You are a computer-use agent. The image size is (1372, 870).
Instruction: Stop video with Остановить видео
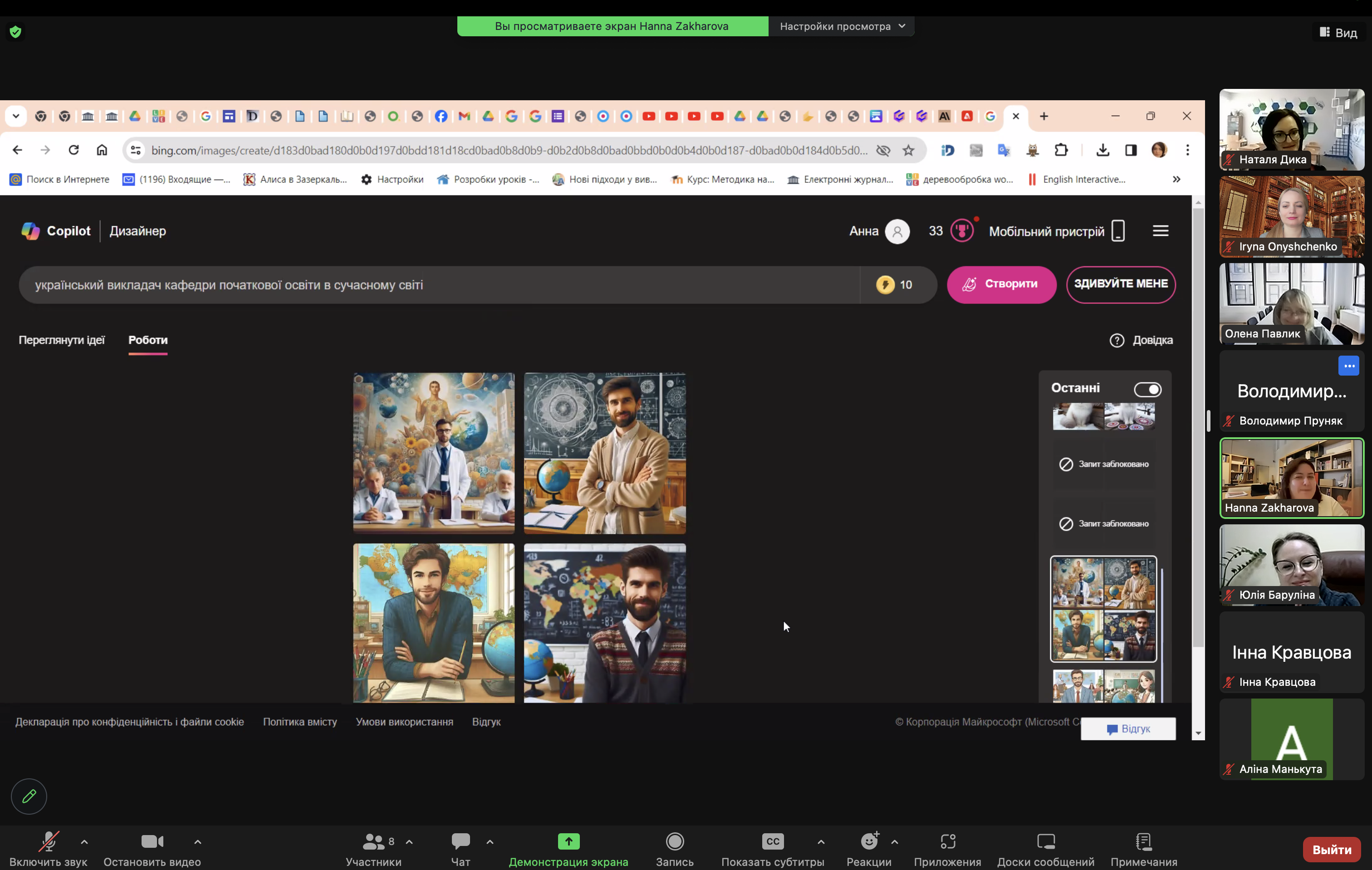[152, 841]
